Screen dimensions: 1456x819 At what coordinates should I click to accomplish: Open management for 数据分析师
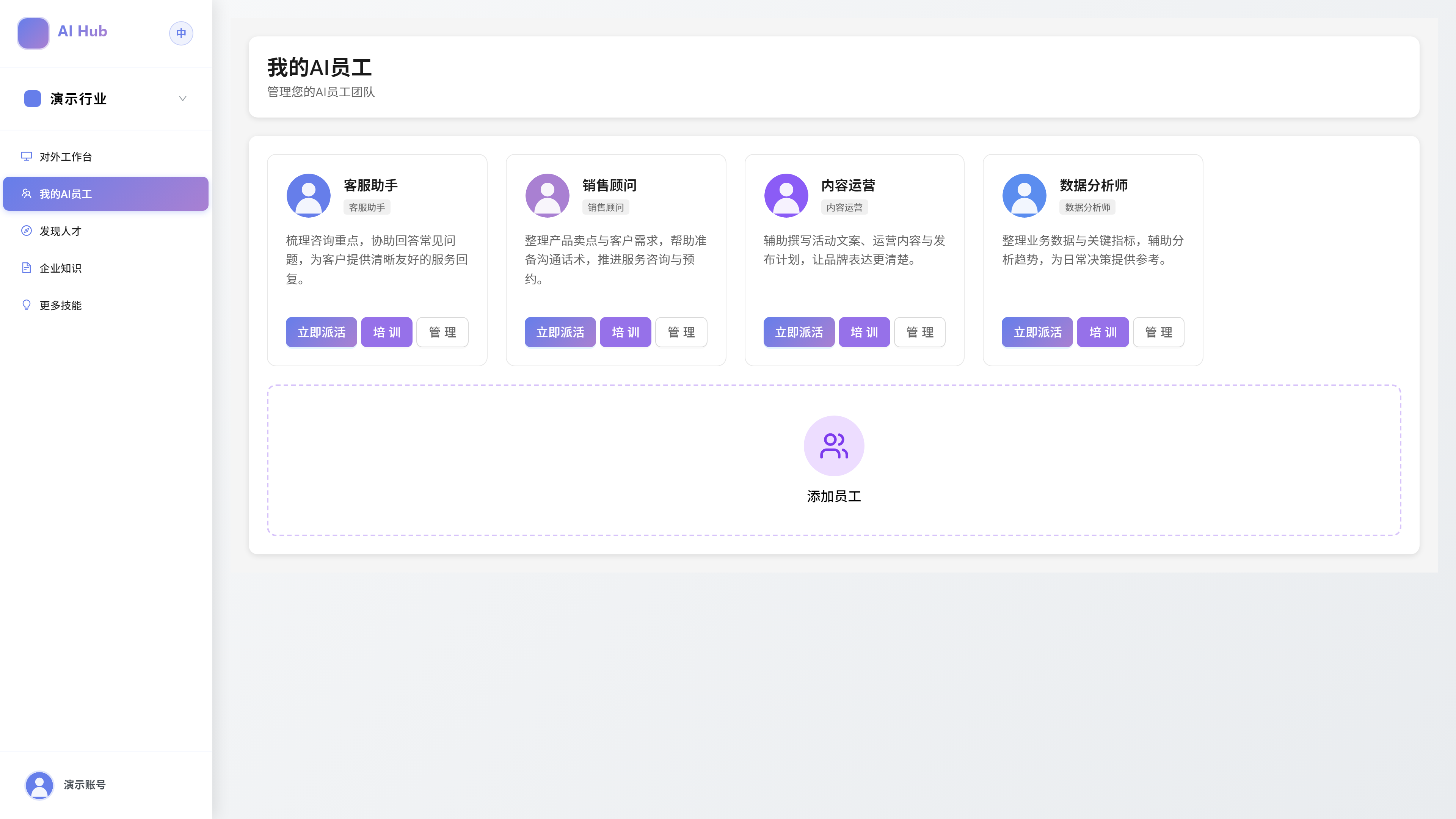coord(1159,333)
